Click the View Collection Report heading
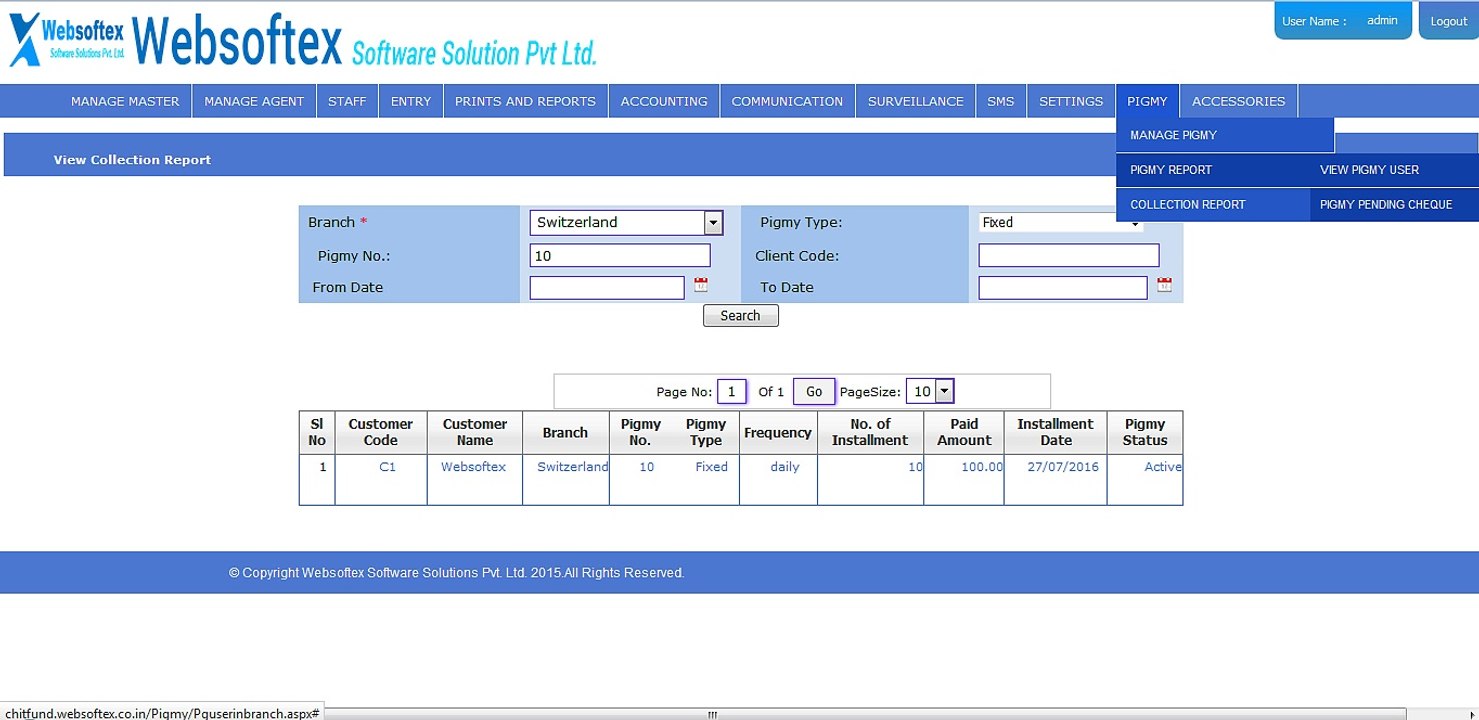This screenshot has height=720, width=1479. tap(132, 160)
